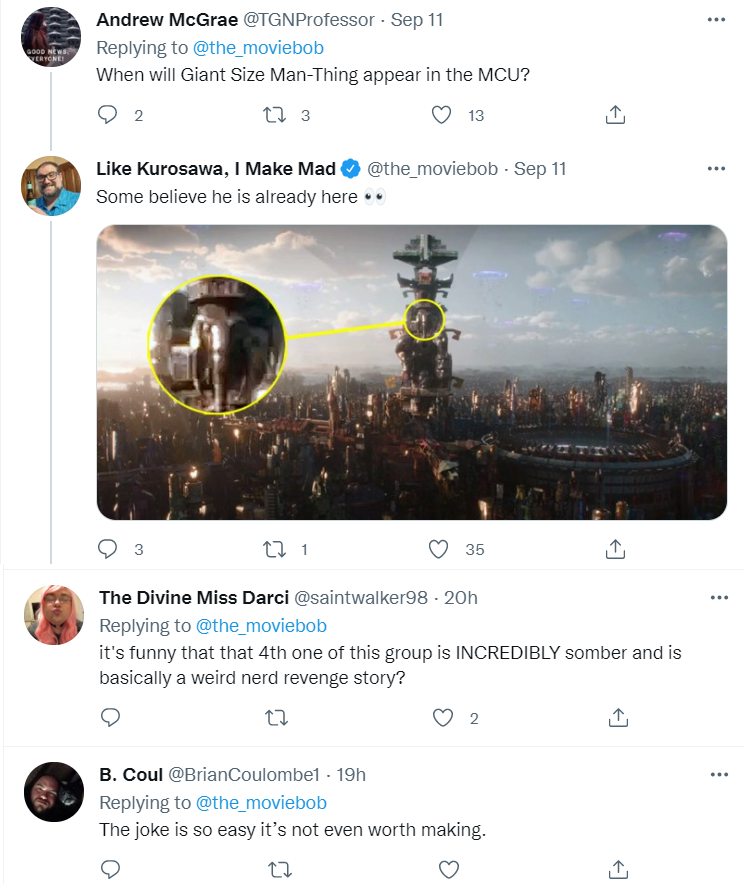Reply to the "Some believe he is already here" tweet
The width and height of the screenshot is (744, 891).
[108, 549]
